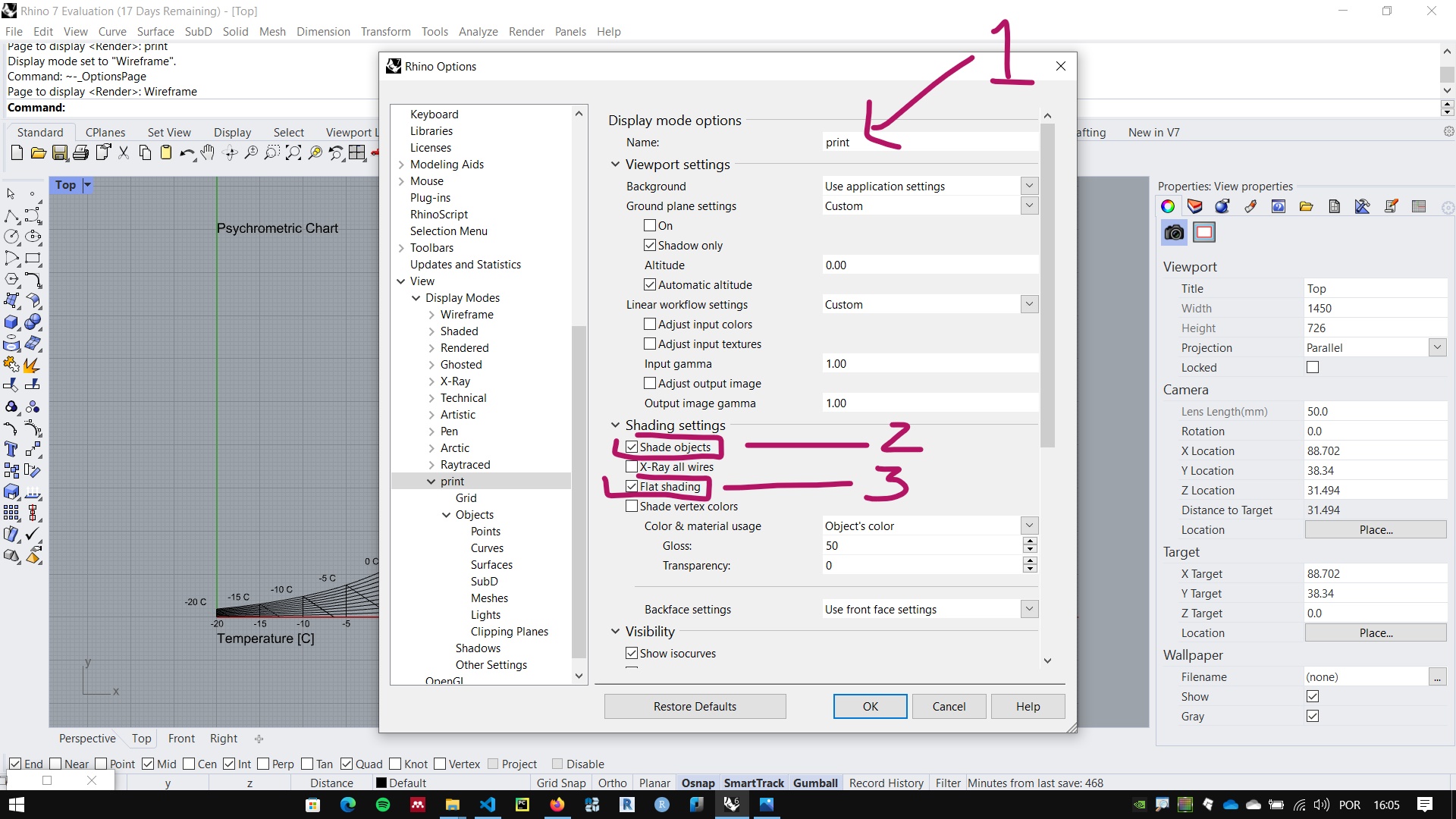Open the Backface settings dropdown
1456x819 pixels.
(x=1029, y=609)
